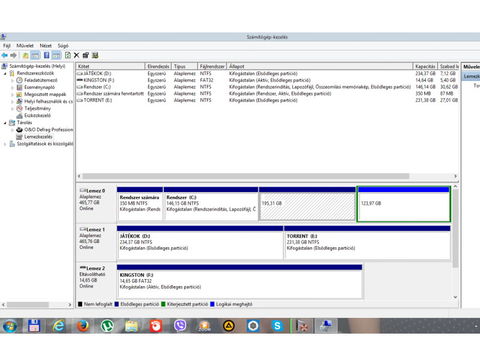The image size is (480, 360).
Task: Expand the Eseménynapló branch arrow
Action: 12,87
